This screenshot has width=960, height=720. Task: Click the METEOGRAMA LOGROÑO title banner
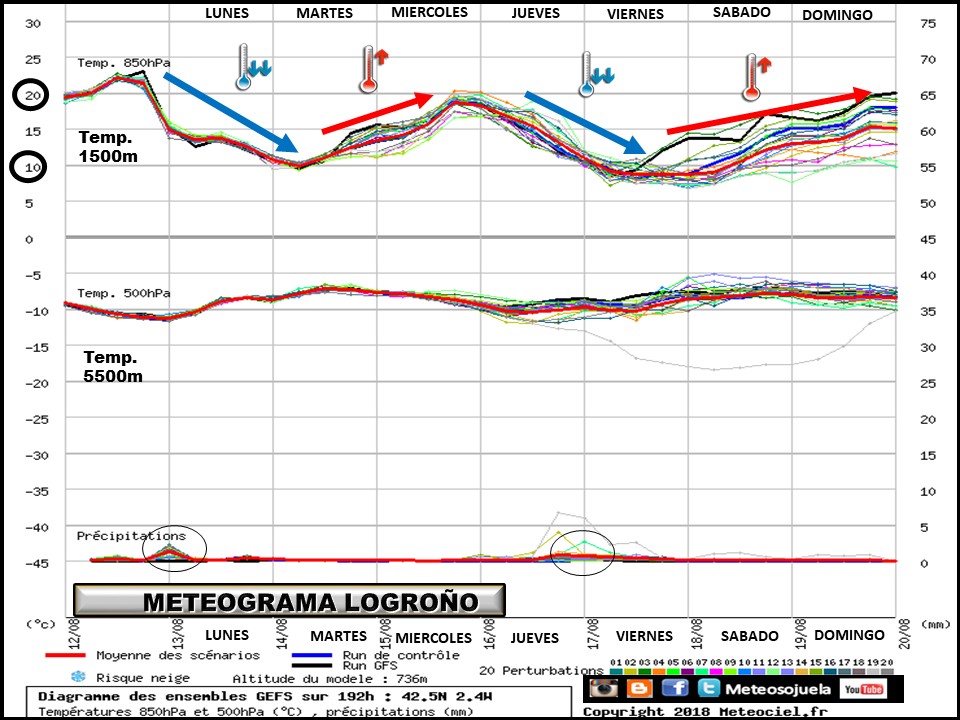pos(289,601)
